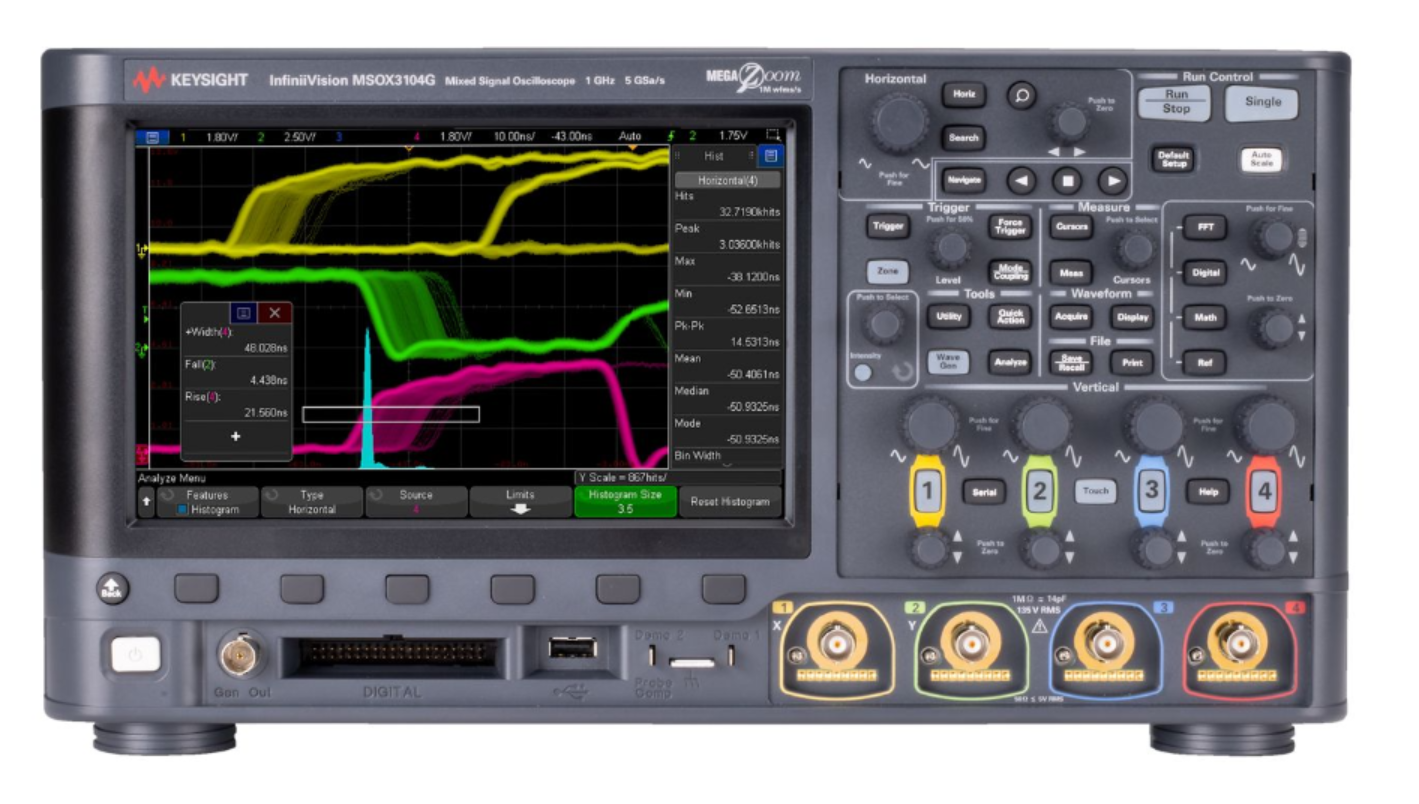Screen dimensions: 1419x804
Task: Click the channel 1 yellow button
Action: (x=927, y=492)
